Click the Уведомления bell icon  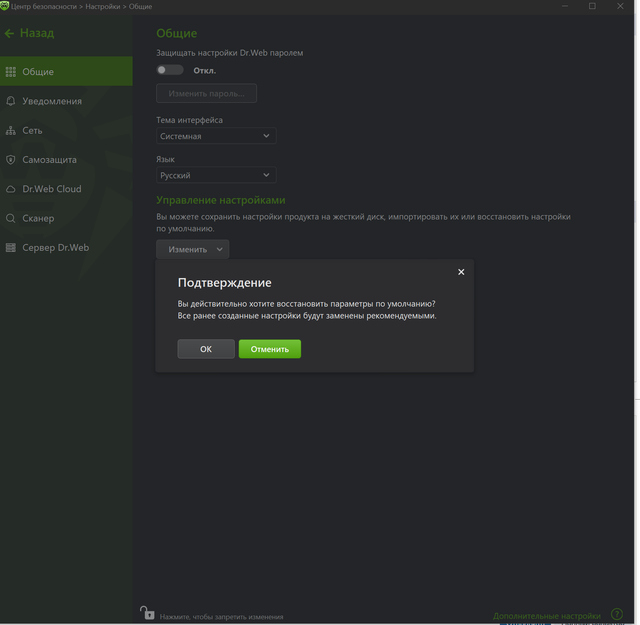(x=11, y=101)
